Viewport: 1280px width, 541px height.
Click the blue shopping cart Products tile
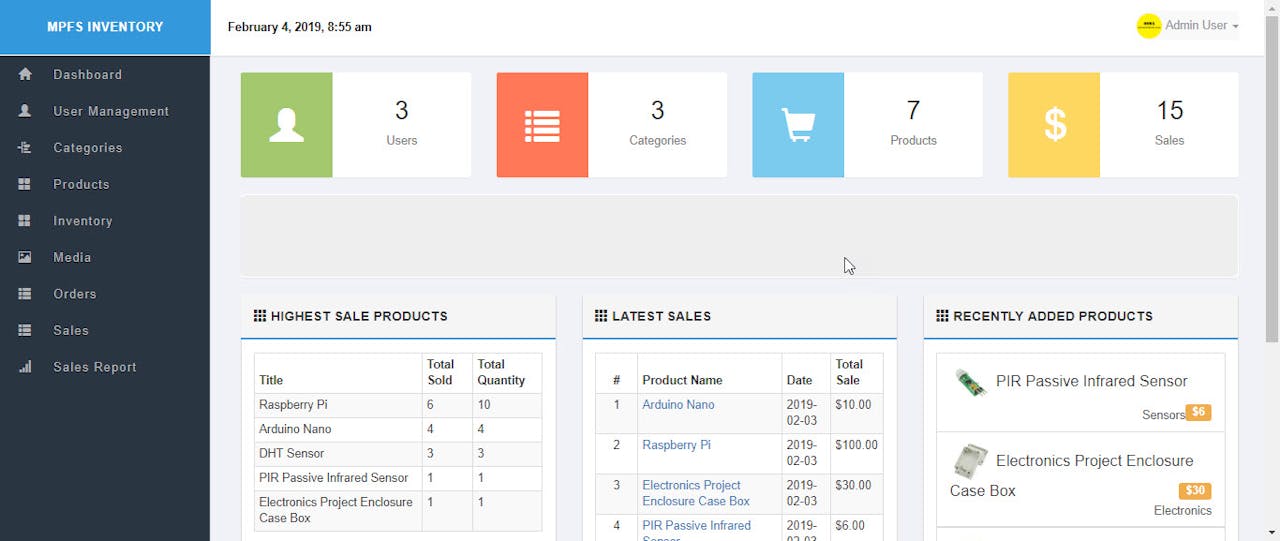tap(798, 125)
